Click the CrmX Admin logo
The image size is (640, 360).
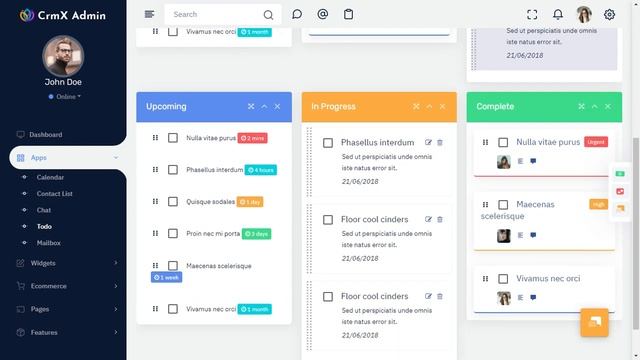63,16
